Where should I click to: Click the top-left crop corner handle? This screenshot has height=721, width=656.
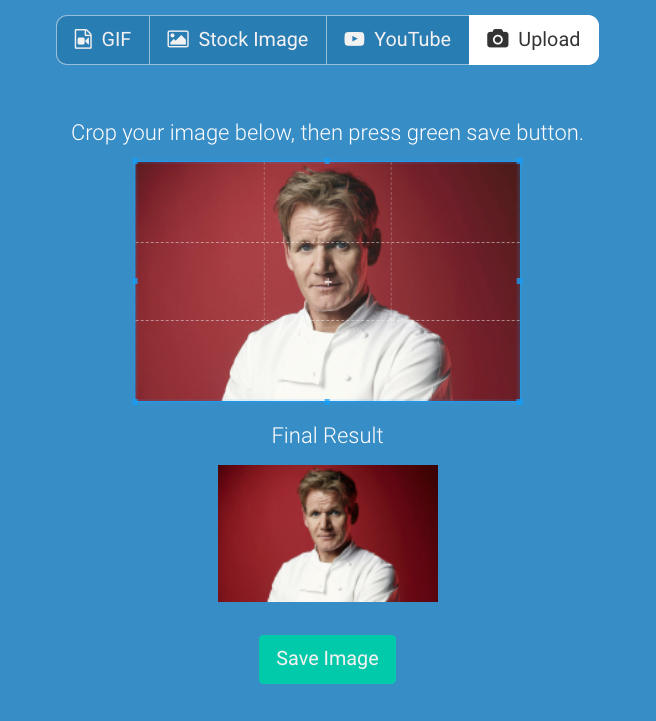[136, 161]
